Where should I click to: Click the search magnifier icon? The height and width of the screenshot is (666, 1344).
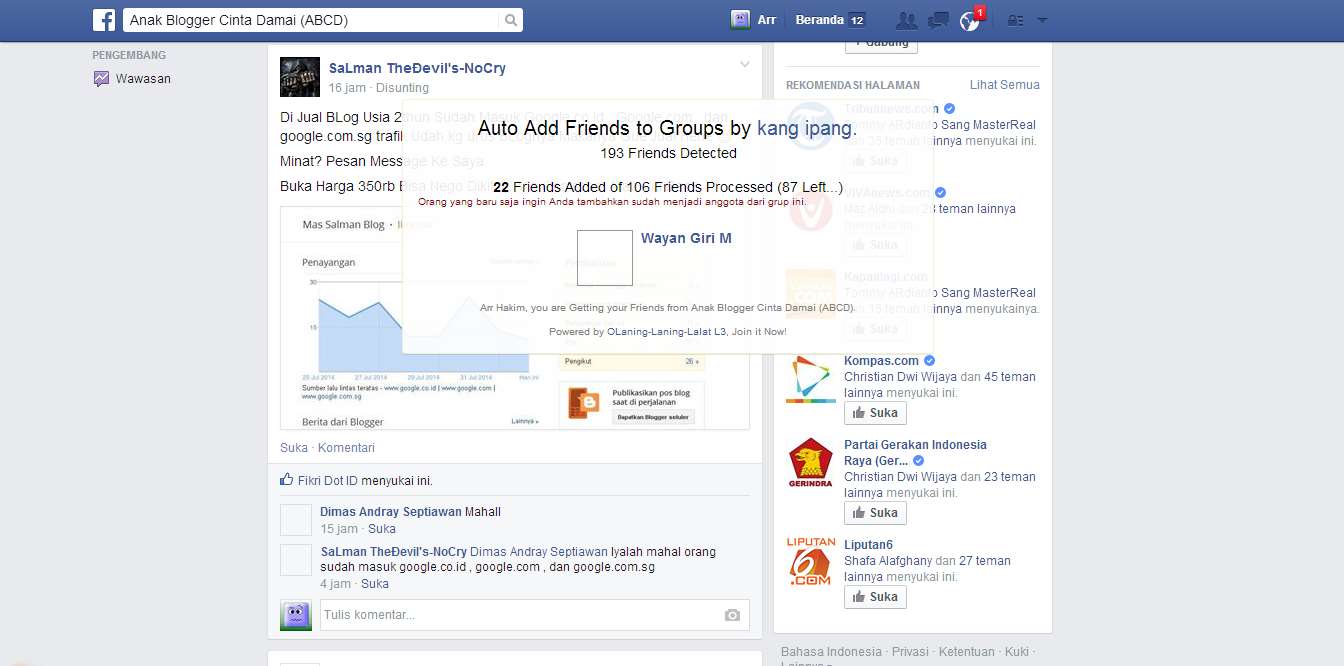pyautogui.click(x=509, y=19)
